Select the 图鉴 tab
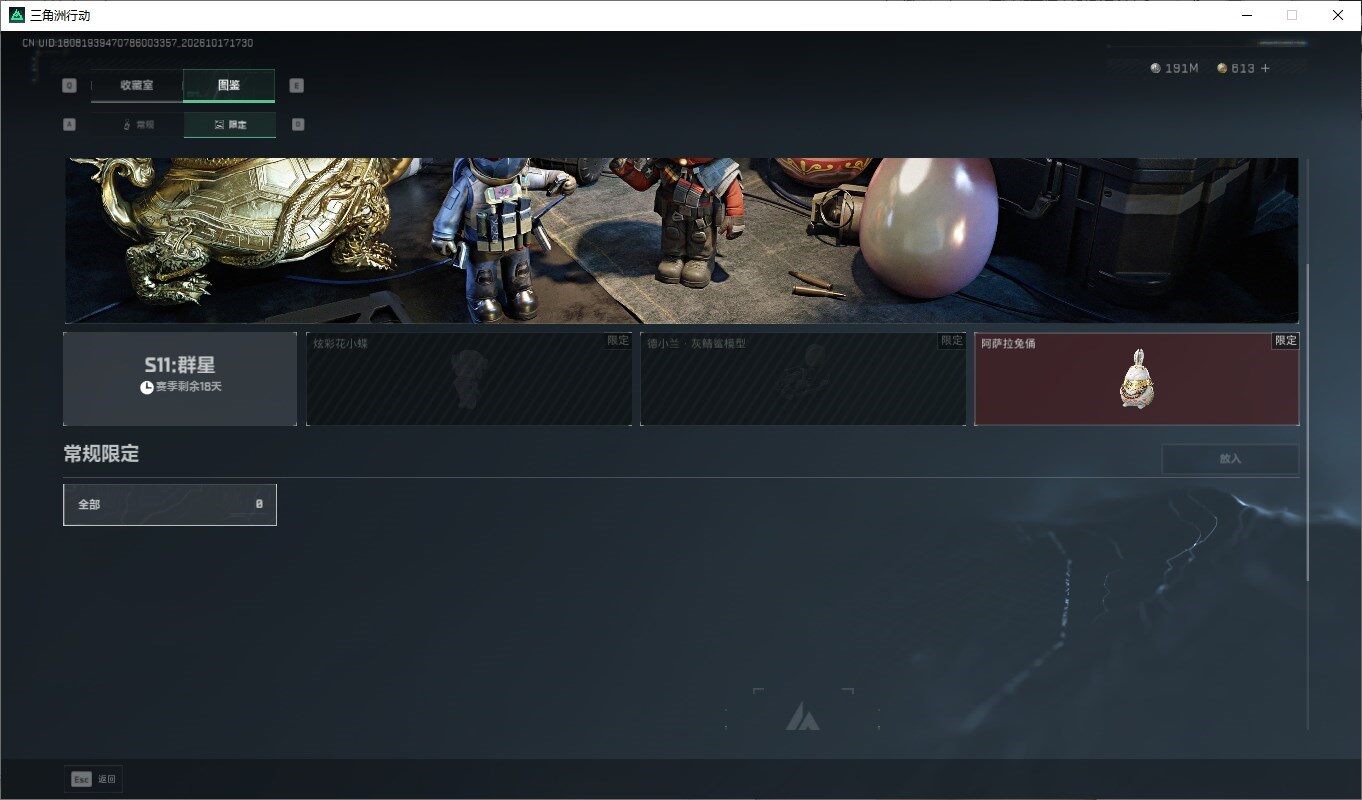 (x=229, y=85)
